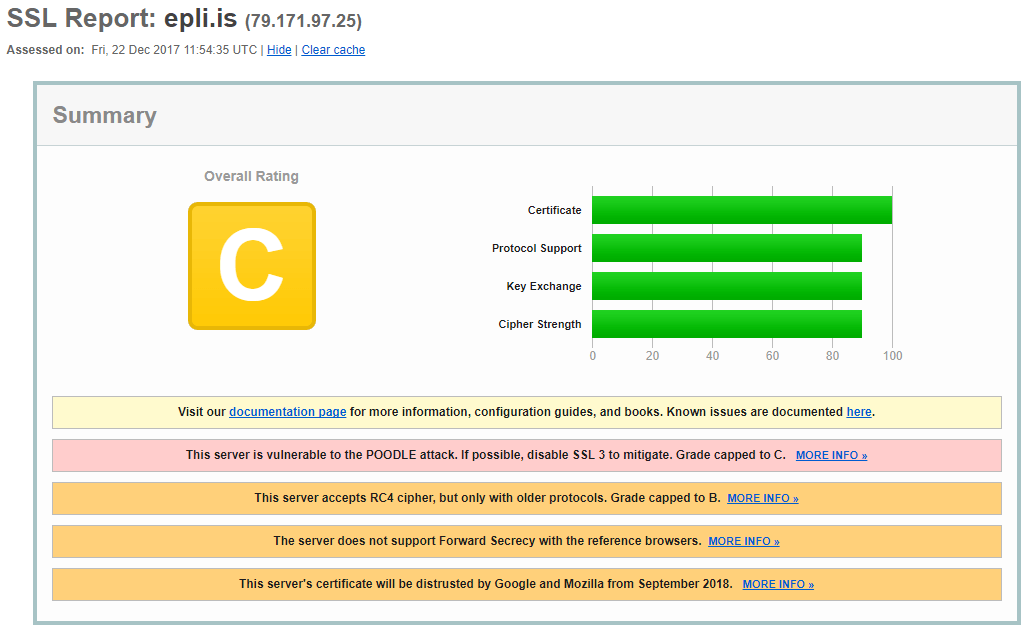1026x630 pixels.
Task: Click the certificate distrust September 2018 text
Action: click(x=486, y=584)
